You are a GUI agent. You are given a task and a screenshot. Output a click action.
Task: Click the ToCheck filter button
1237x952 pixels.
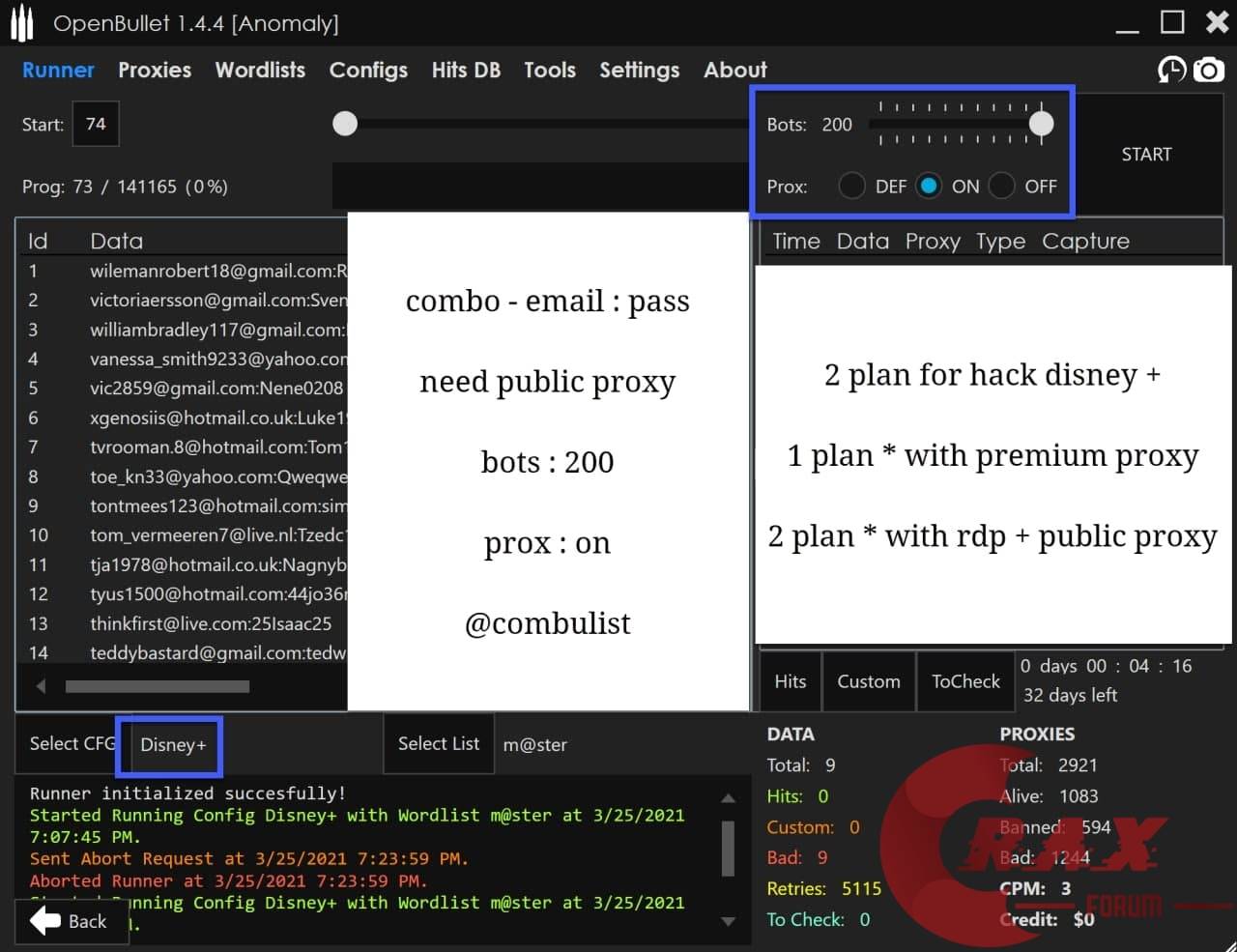pyautogui.click(x=965, y=681)
